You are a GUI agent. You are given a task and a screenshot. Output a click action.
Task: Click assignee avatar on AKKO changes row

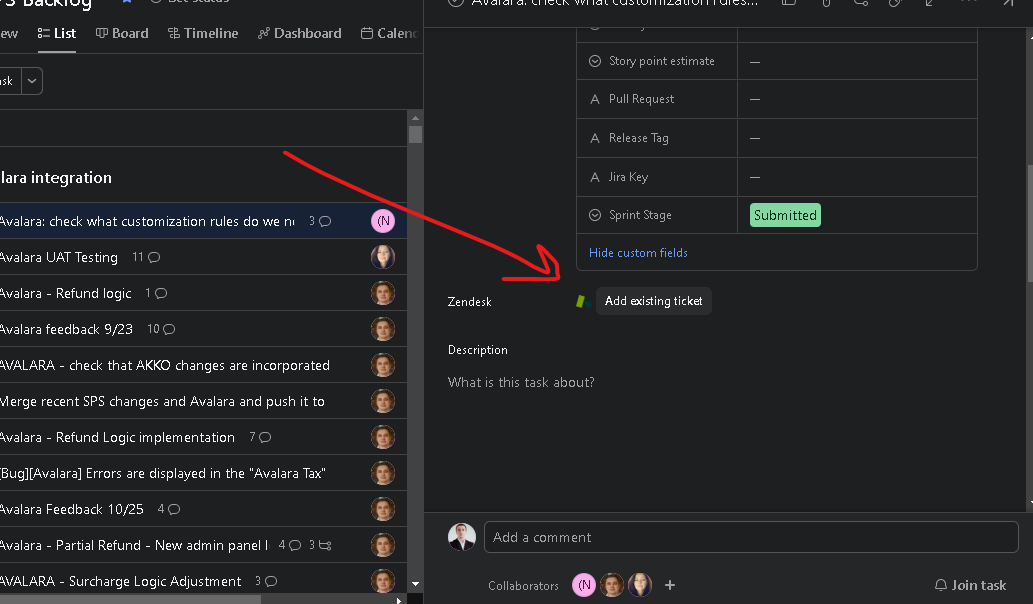point(383,365)
